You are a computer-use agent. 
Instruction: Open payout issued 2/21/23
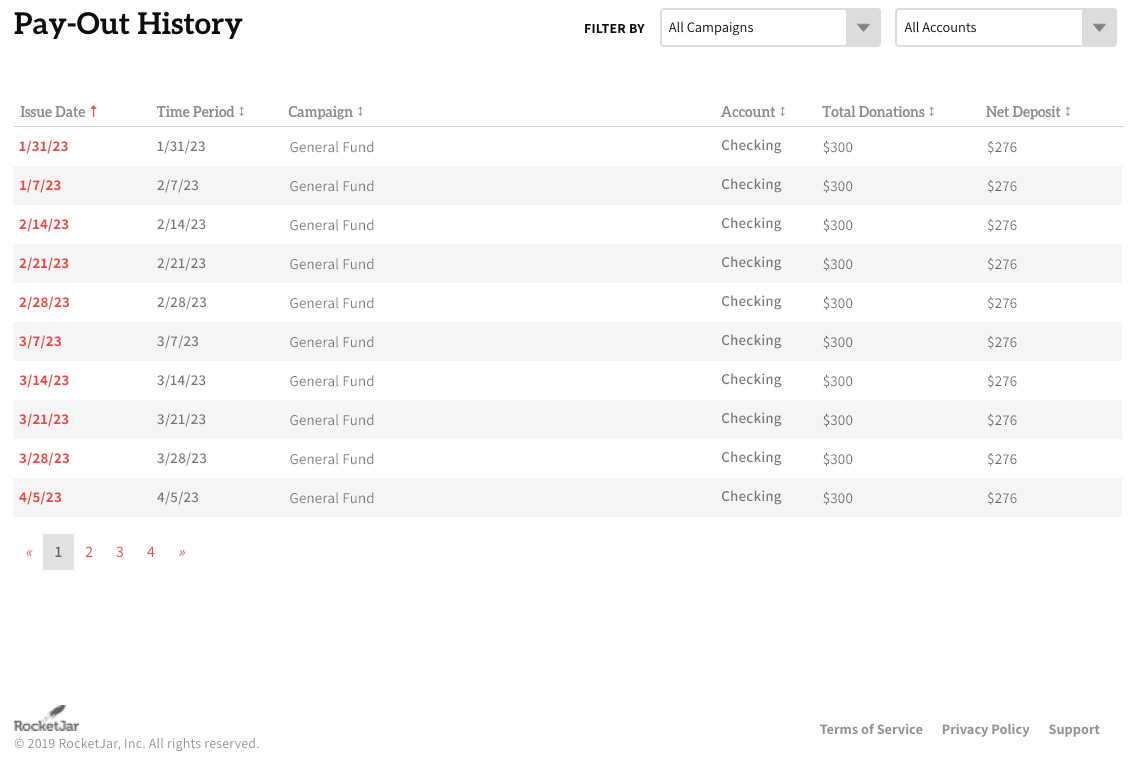pos(44,263)
